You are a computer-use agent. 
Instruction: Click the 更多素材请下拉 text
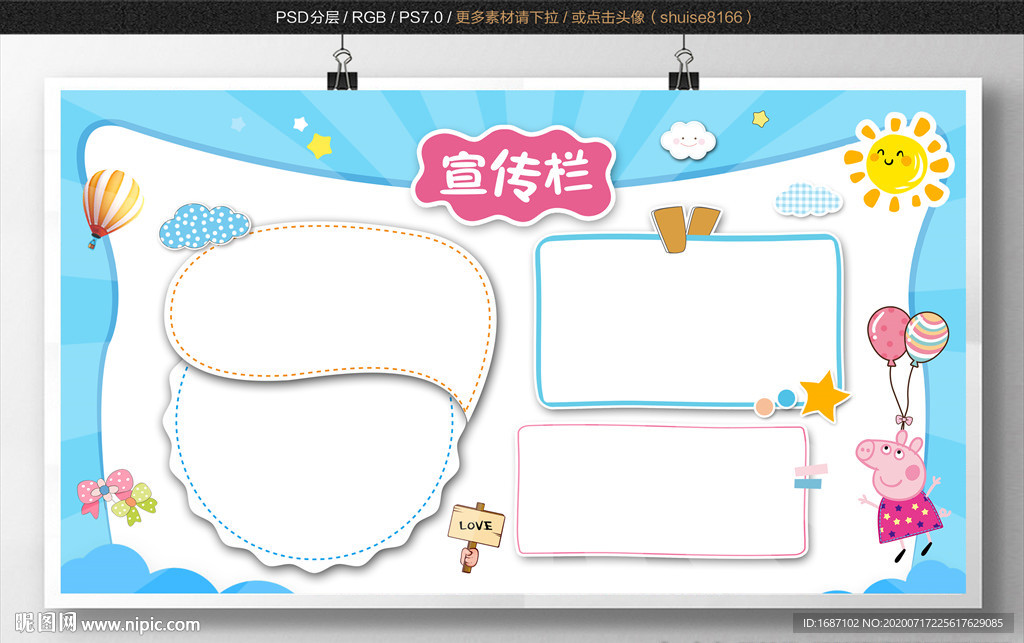pos(507,18)
